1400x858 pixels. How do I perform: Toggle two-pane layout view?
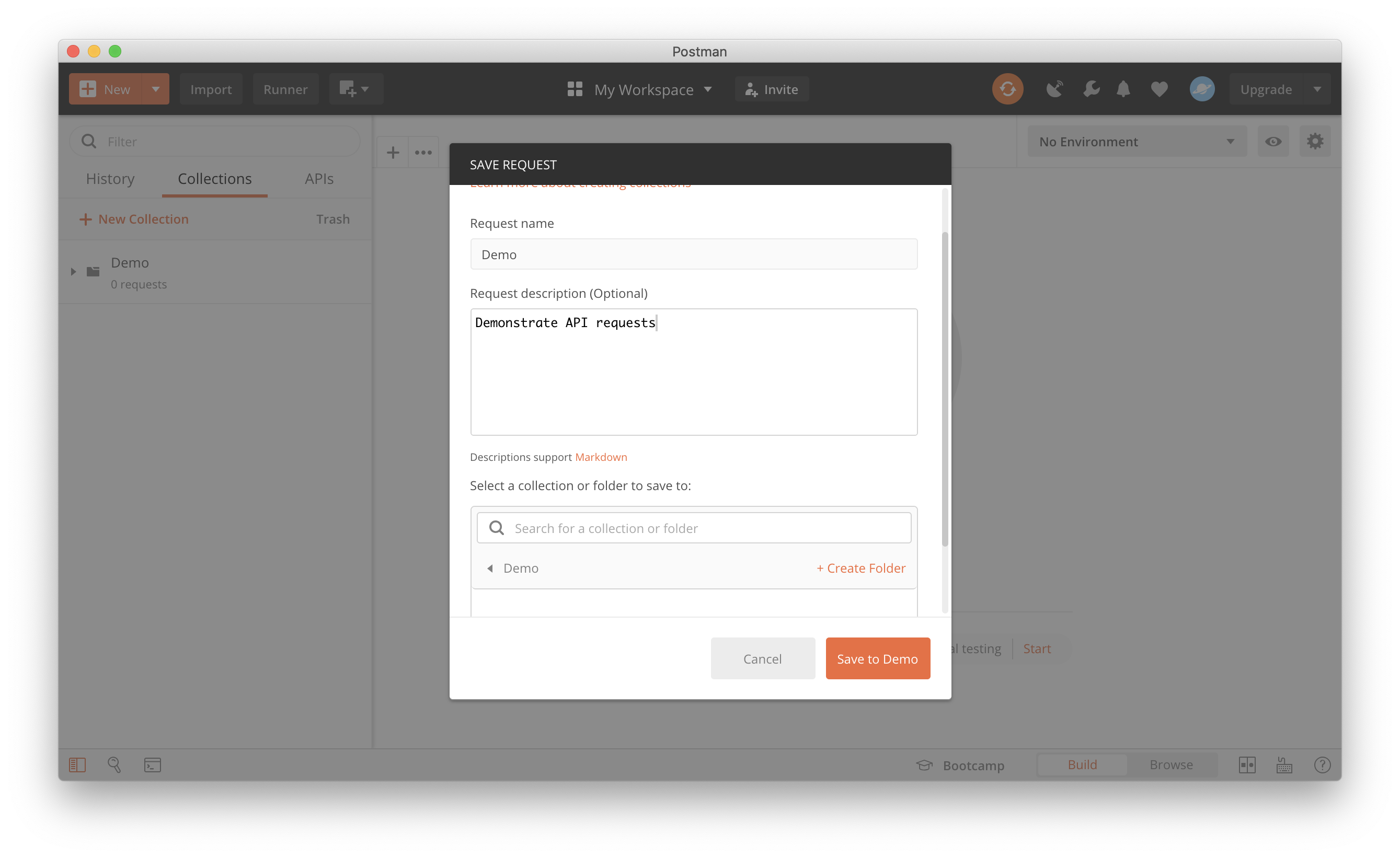pos(1247,765)
